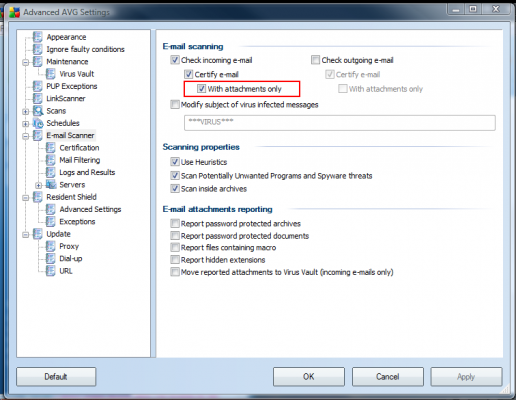Collapse the Resident Shield tree node

coord(26,198)
